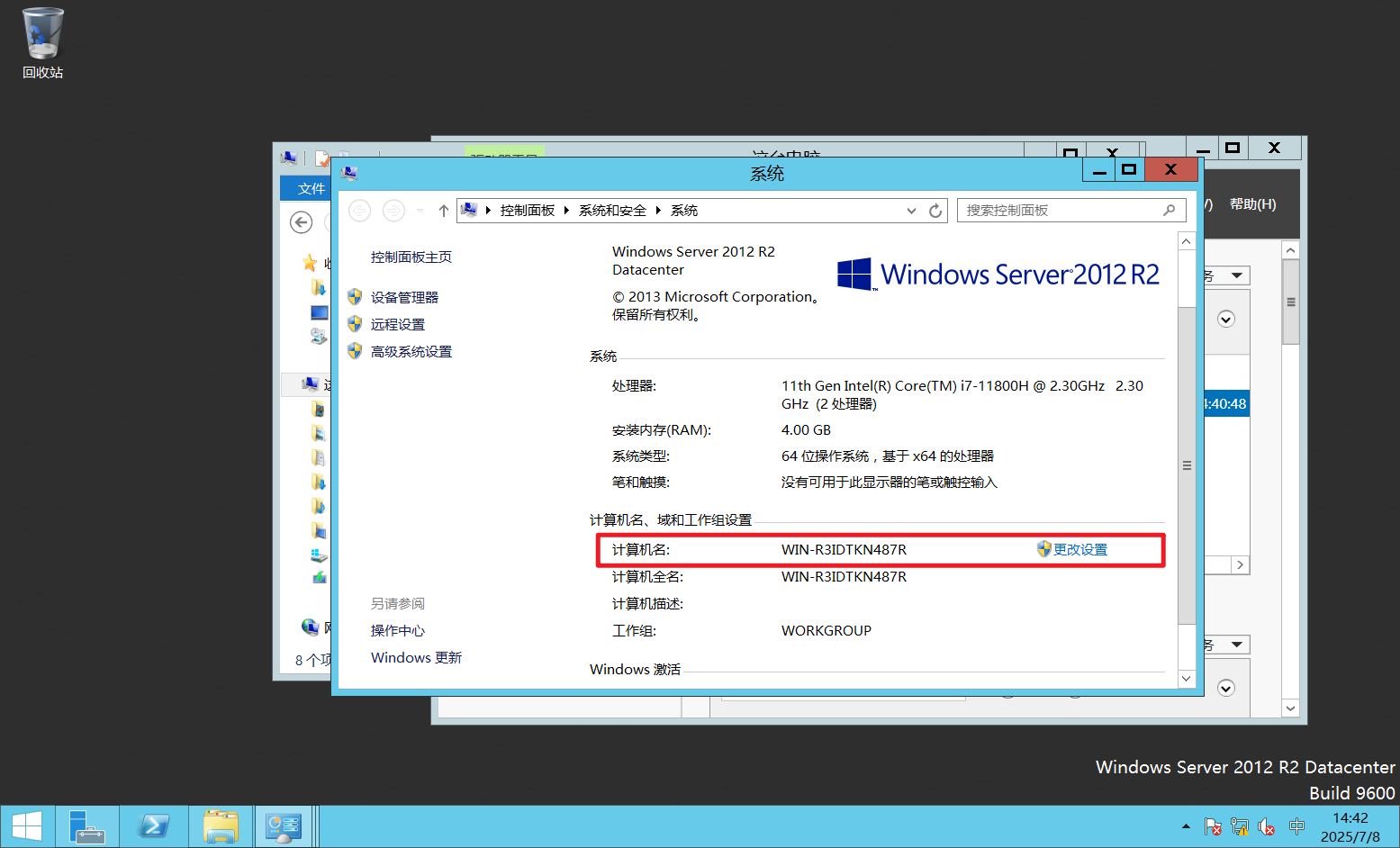Click the Up arrow in System window
The height and width of the screenshot is (848, 1400).
click(x=443, y=211)
